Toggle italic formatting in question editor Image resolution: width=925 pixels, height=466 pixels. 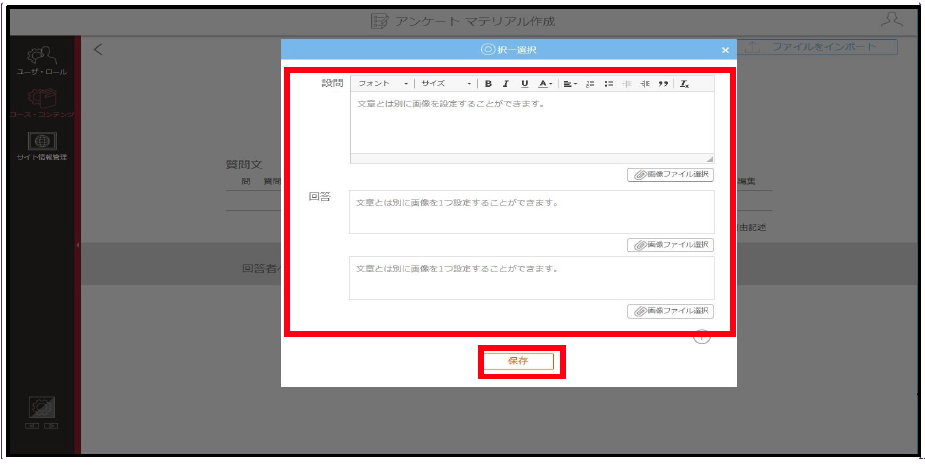(506, 84)
